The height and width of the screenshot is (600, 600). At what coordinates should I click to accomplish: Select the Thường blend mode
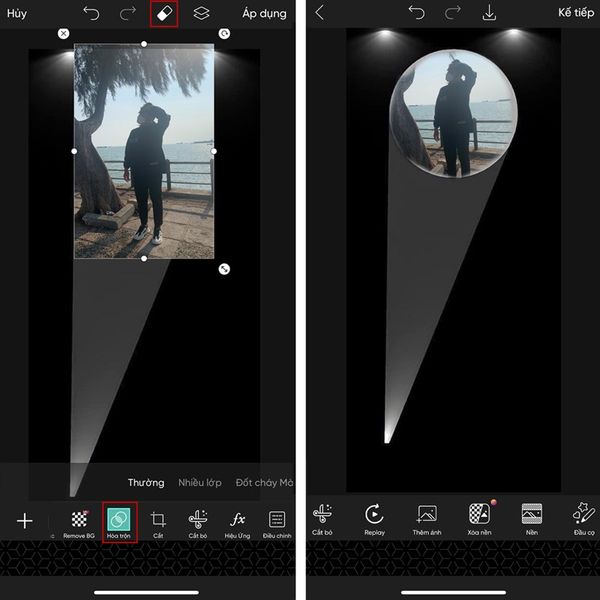pos(146,482)
